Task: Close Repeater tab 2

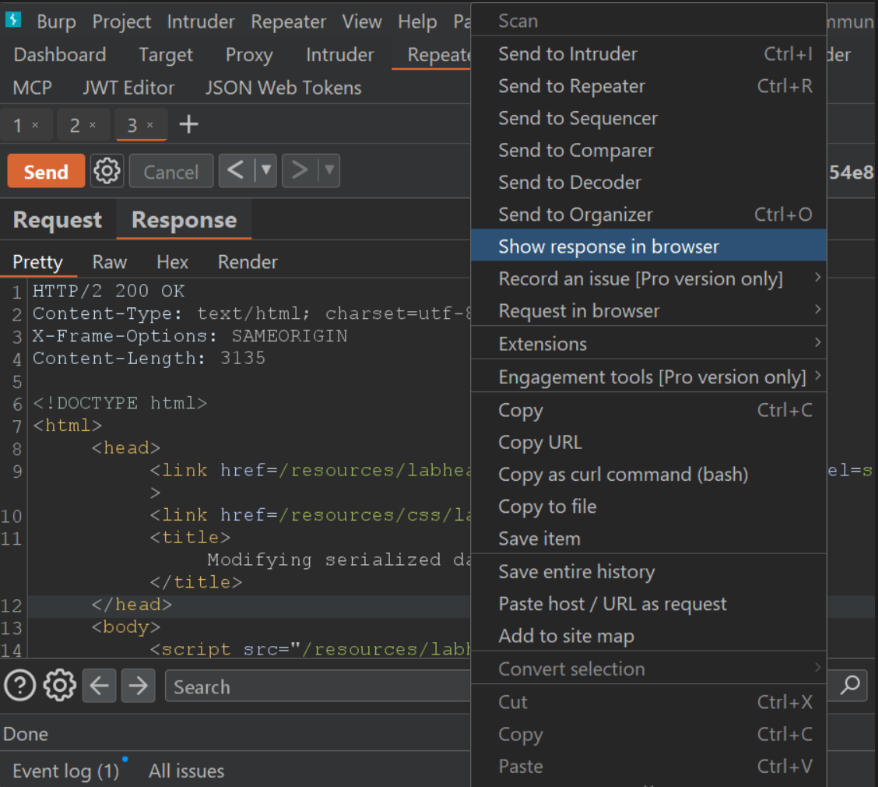Action: [92, 125]
